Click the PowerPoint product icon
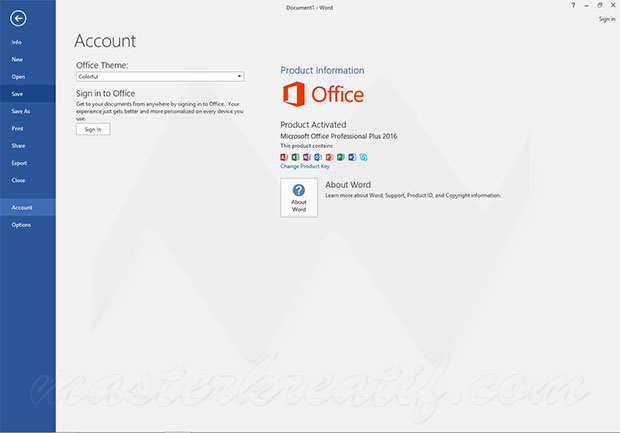 [329, 157]
